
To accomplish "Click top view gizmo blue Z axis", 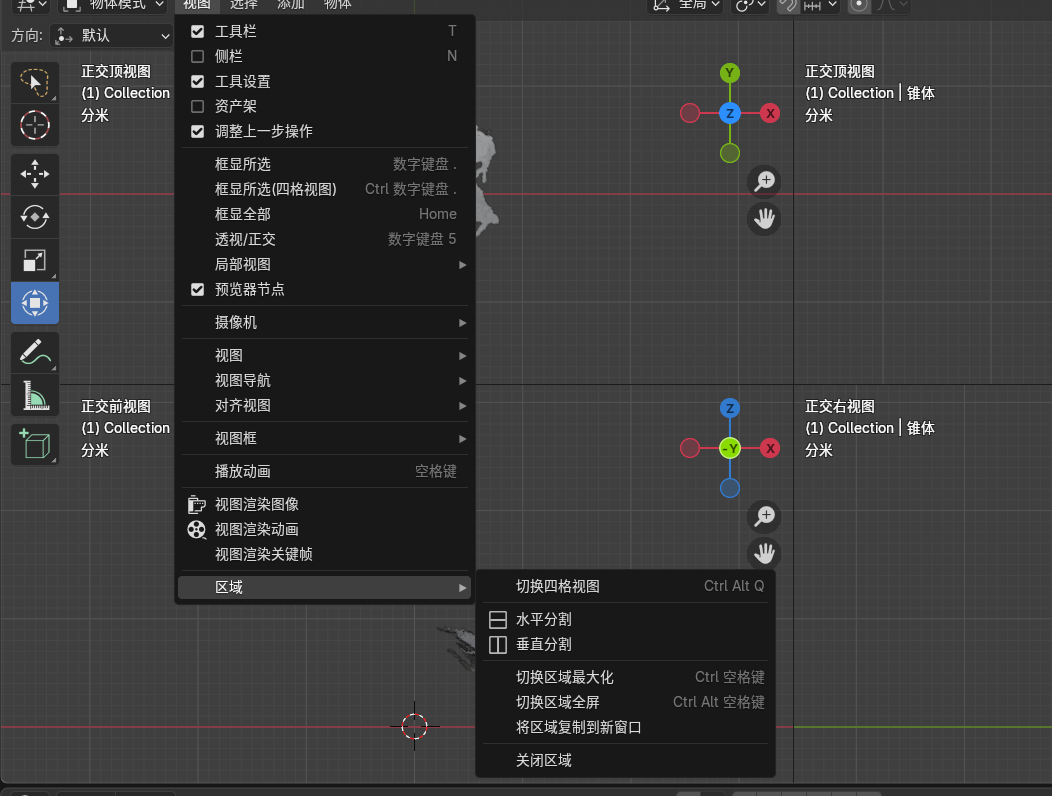I will tap(730, 113).
